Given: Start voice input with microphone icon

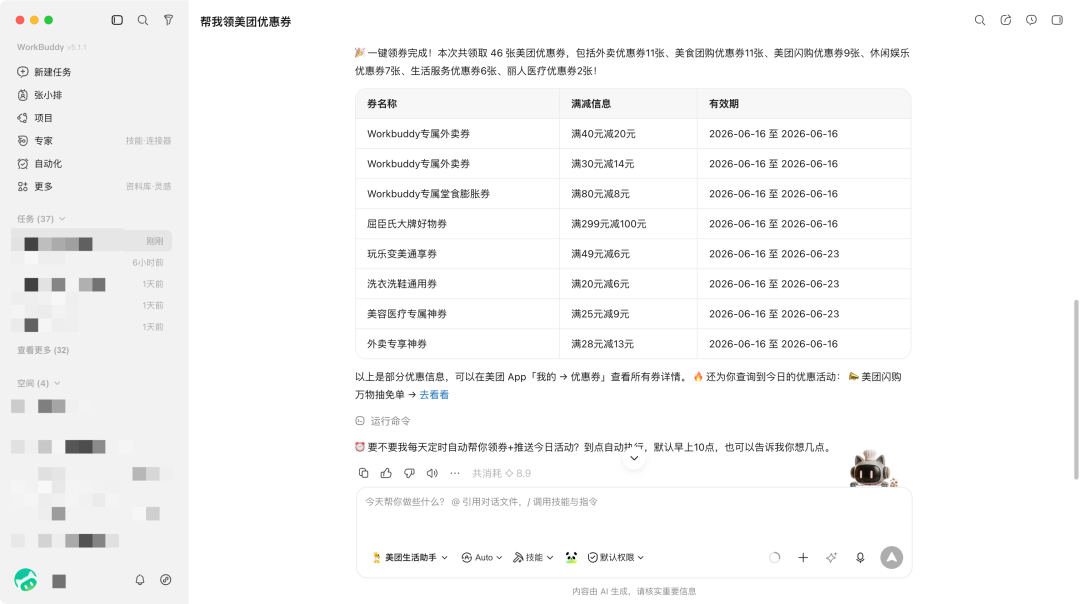Looking at the screenshot, I should (860, 557).
